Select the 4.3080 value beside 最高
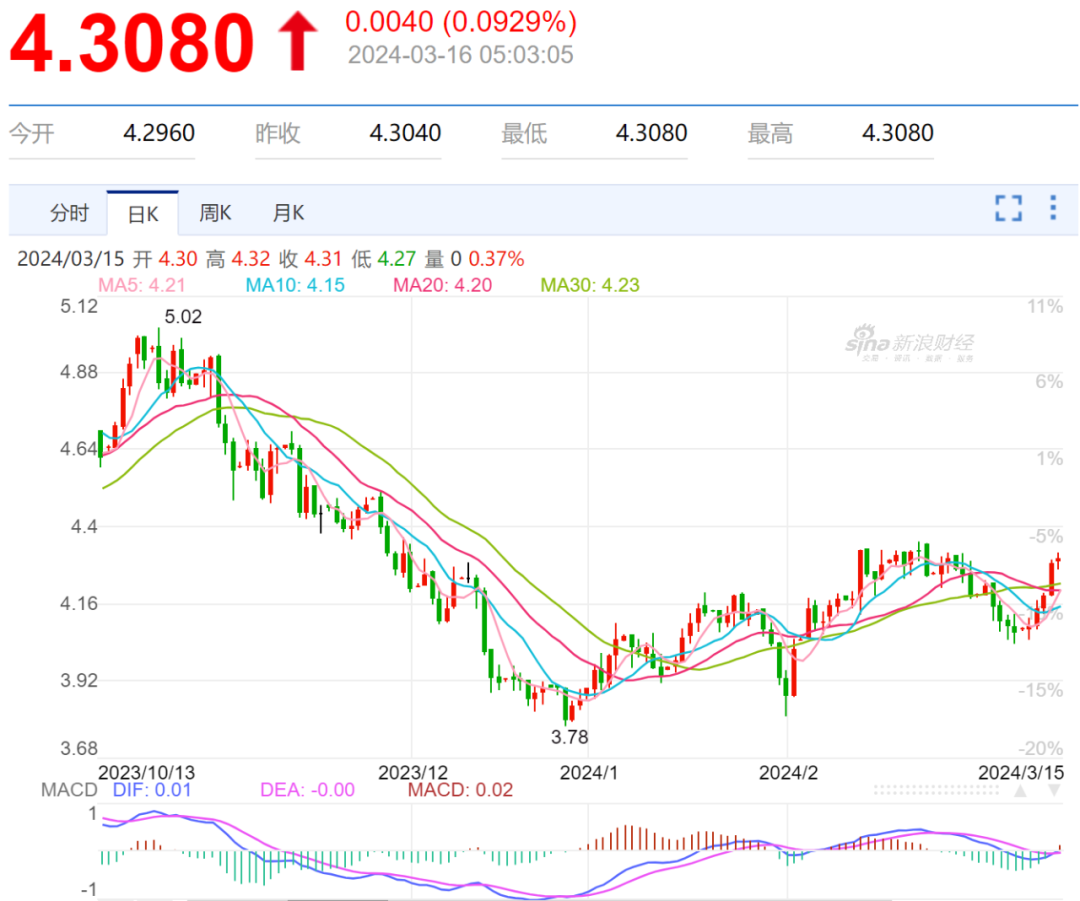 (897, 133)
